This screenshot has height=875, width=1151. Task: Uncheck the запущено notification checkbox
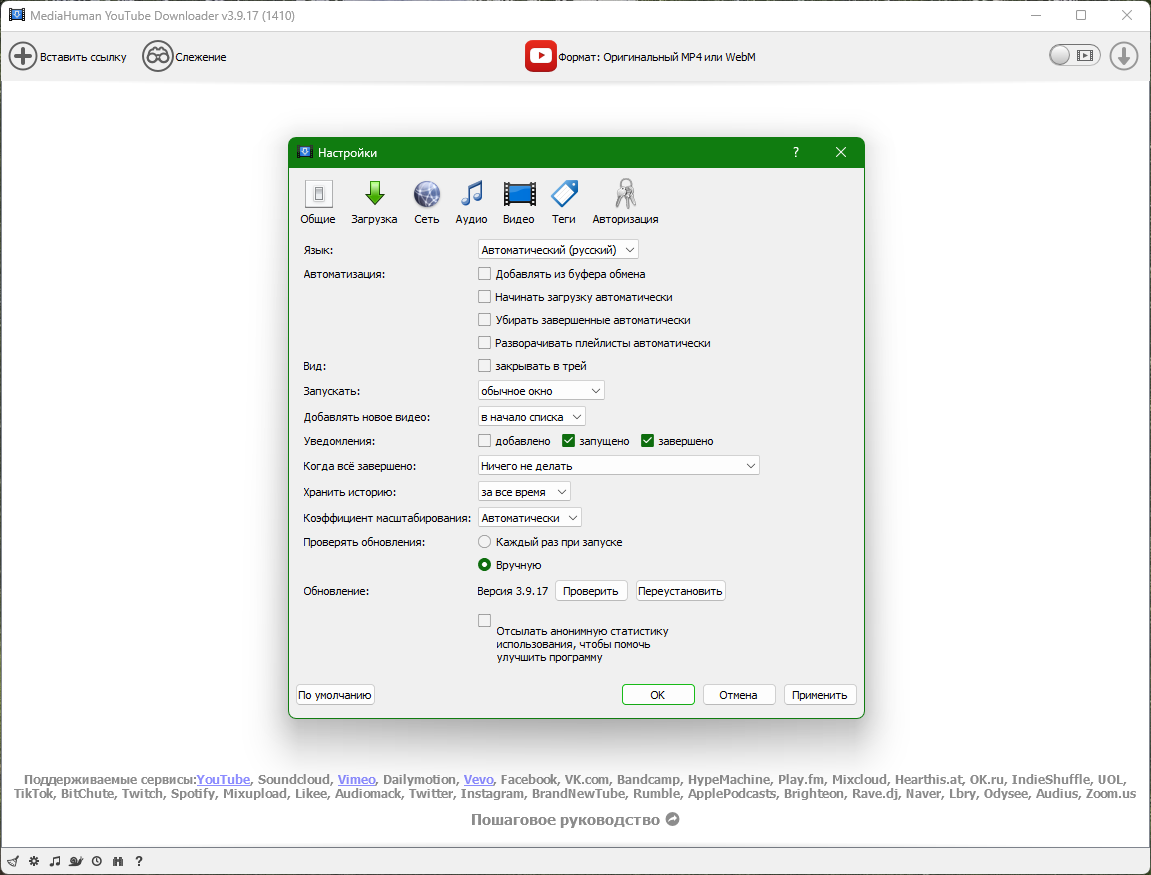coord(569,441)
